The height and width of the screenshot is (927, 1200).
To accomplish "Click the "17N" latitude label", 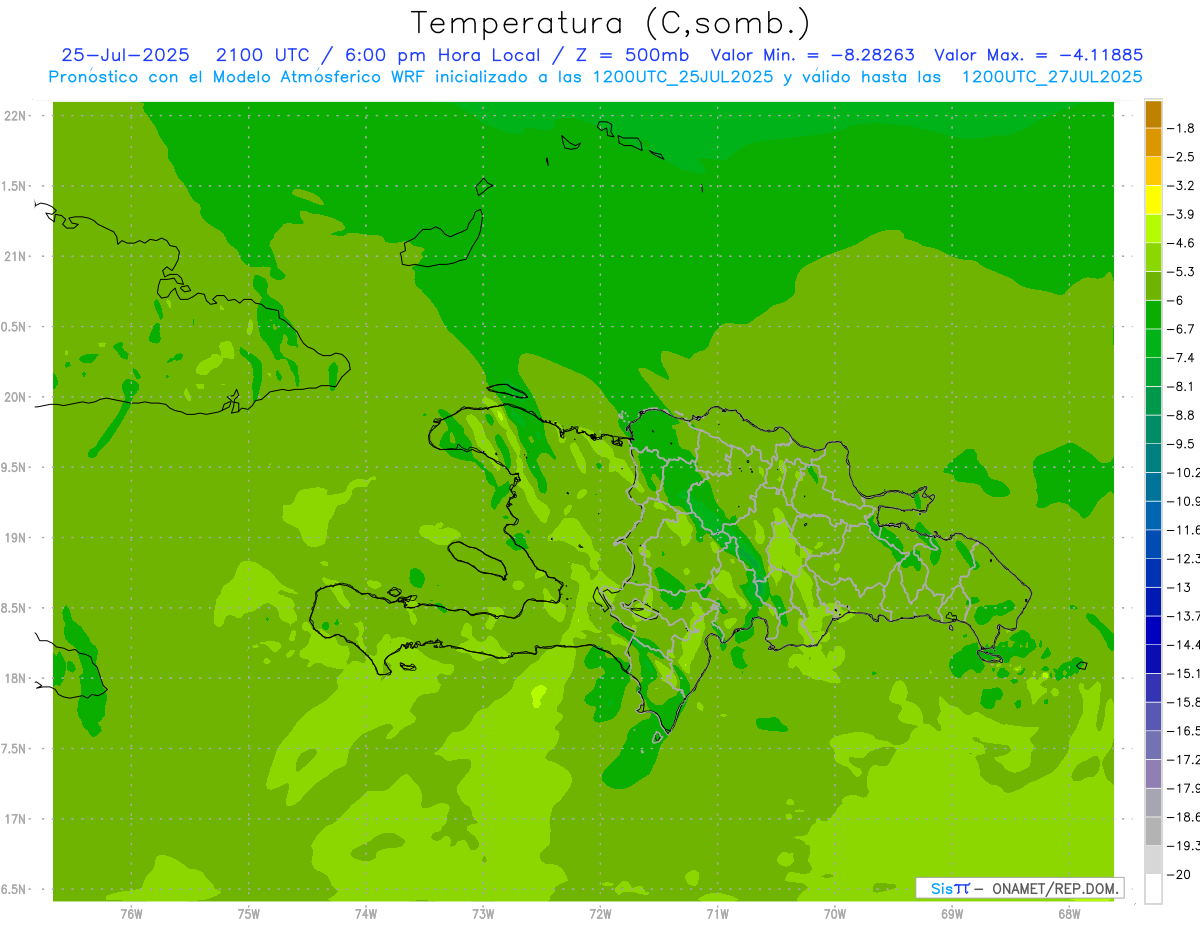I will [16, 819].
